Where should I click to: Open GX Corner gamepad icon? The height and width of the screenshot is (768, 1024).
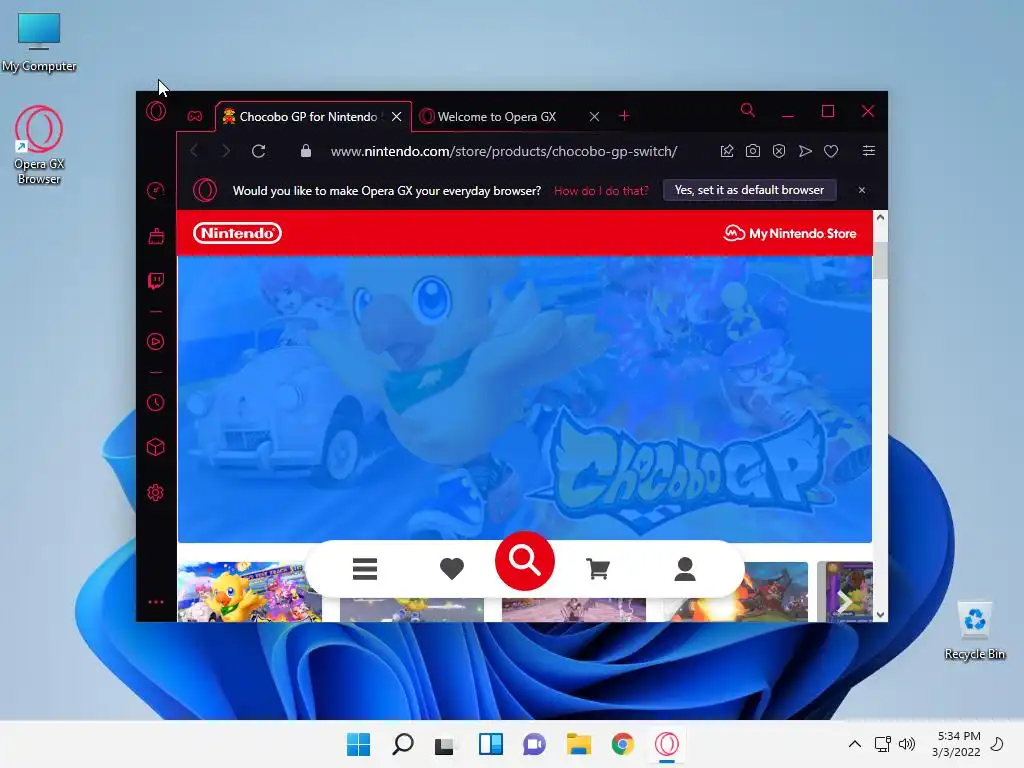[195, 116]
